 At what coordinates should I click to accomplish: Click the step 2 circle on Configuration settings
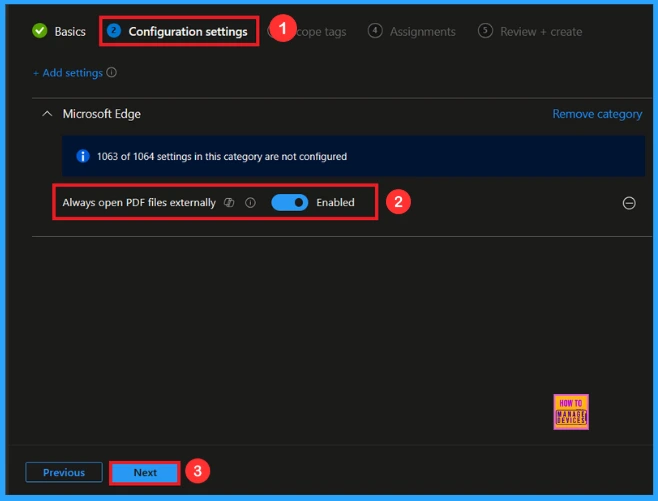tap(114, 31)
